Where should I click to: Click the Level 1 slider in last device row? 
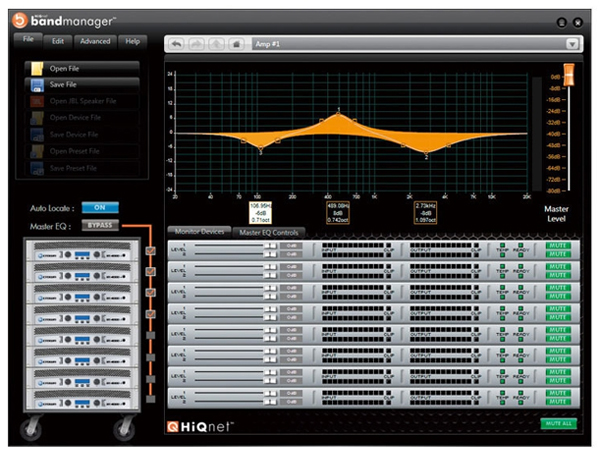tap(235, 393)
